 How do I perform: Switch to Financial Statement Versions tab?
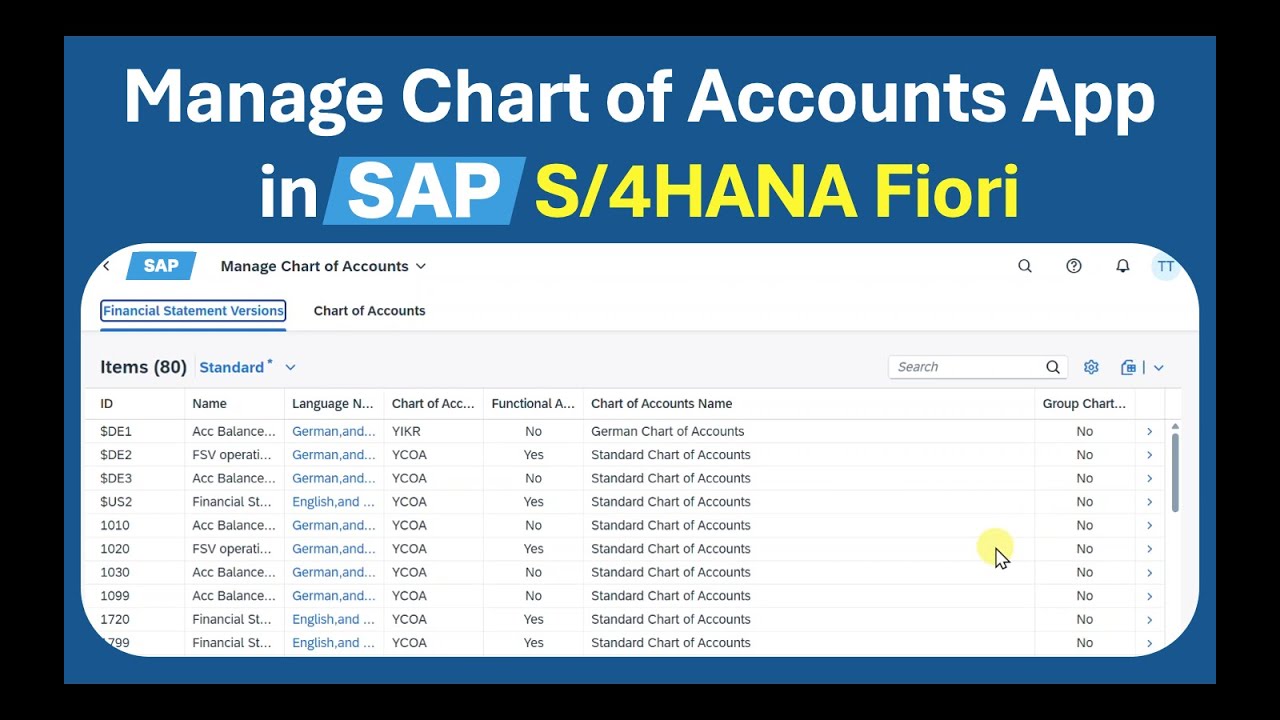pyautogui.click(x=193, y=311)
